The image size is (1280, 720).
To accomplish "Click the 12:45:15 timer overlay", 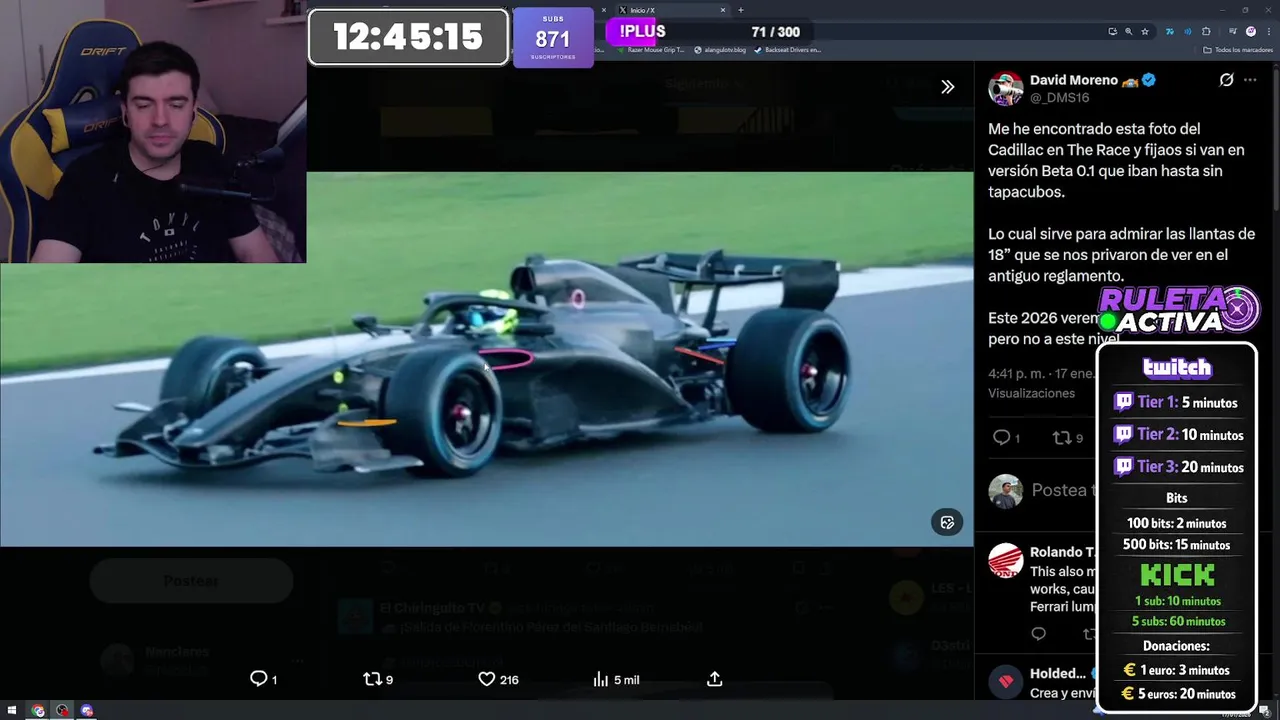I will (x=408, y=37).
